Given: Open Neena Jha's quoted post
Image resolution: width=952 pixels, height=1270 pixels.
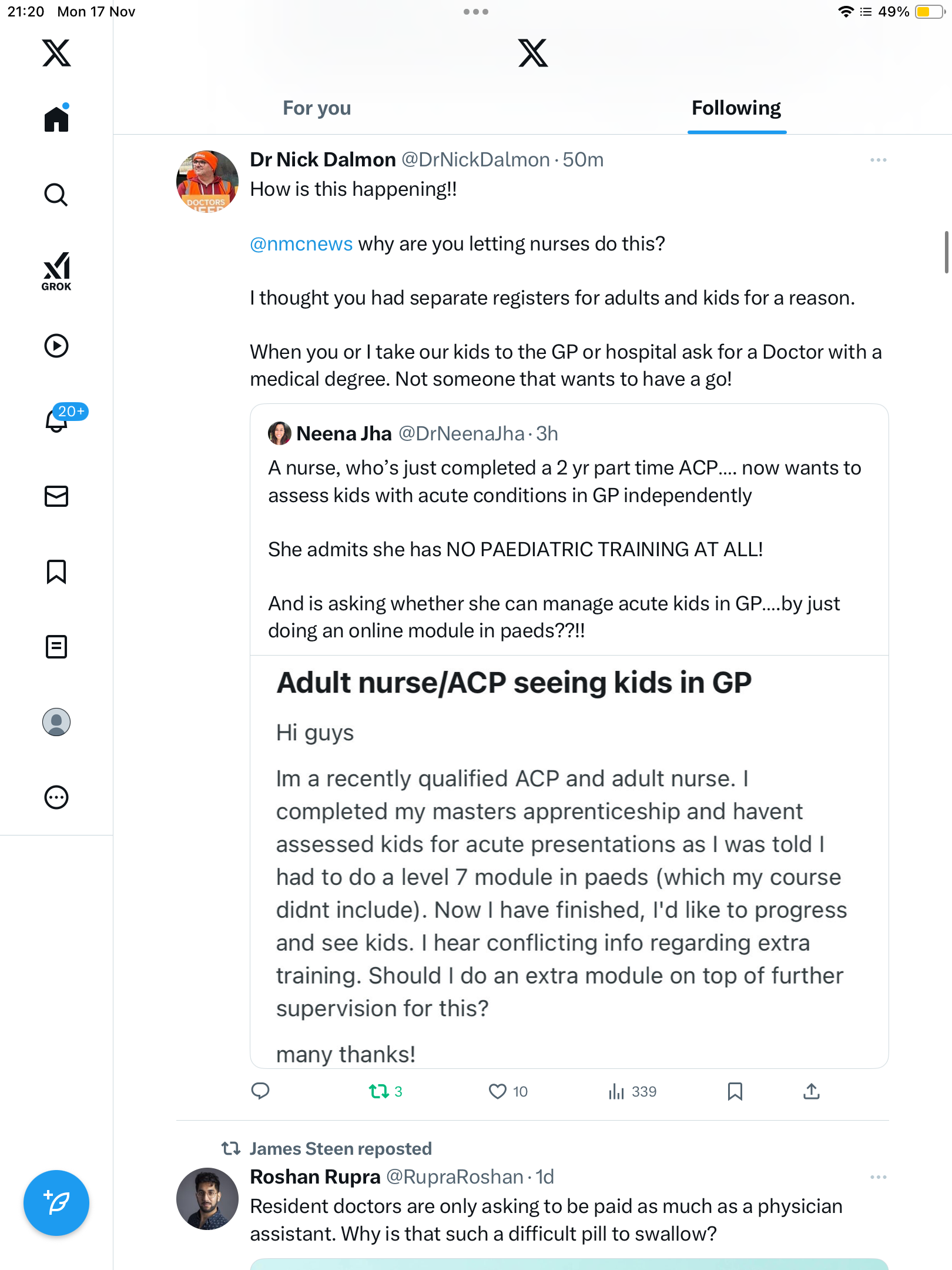Looking at the screenshot, I should click(569, 529).
